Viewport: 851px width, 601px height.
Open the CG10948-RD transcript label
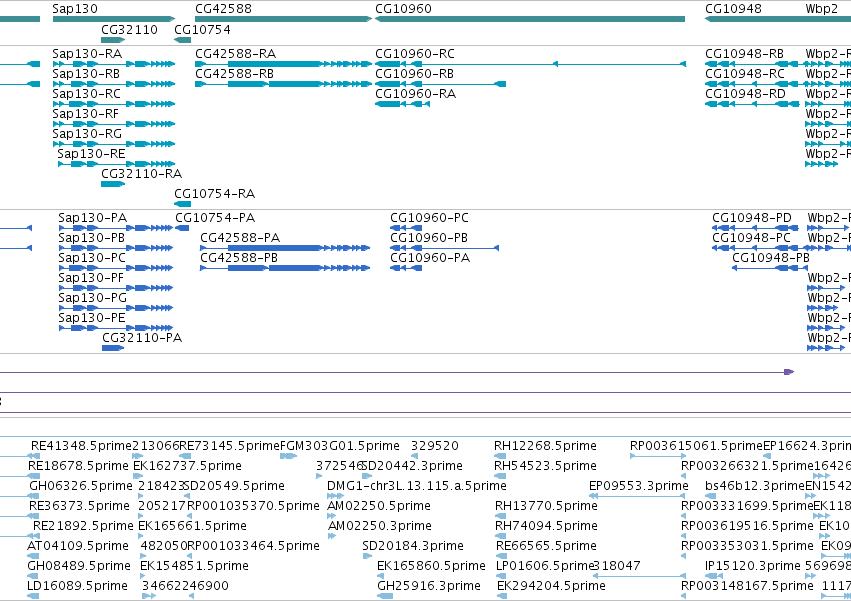click(x=746, y=94)
